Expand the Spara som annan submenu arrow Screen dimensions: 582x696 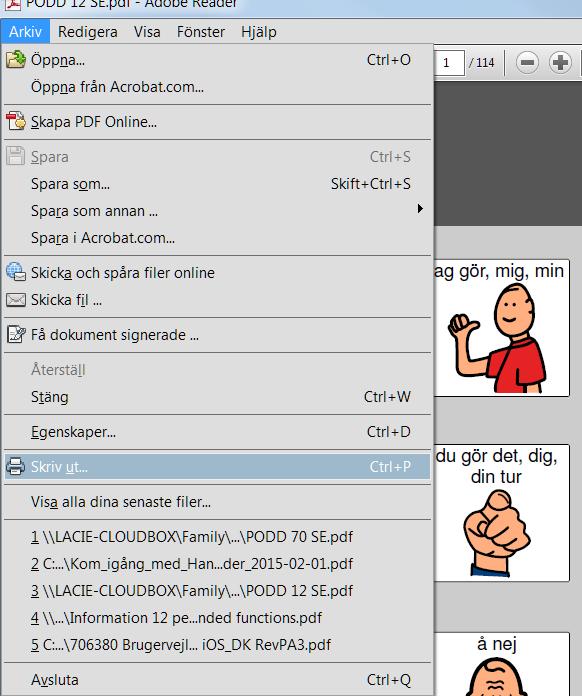coord(420,209)
